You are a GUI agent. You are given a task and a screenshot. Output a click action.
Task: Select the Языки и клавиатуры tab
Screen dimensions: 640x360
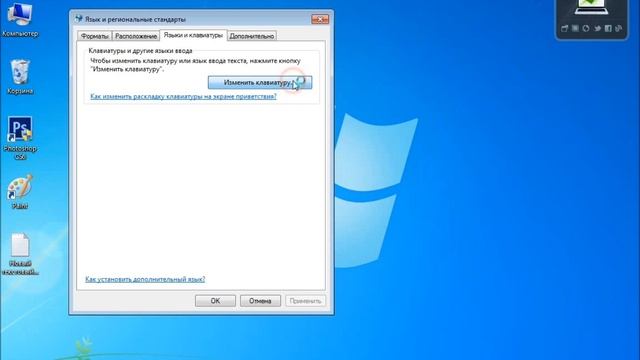[193, 35]
